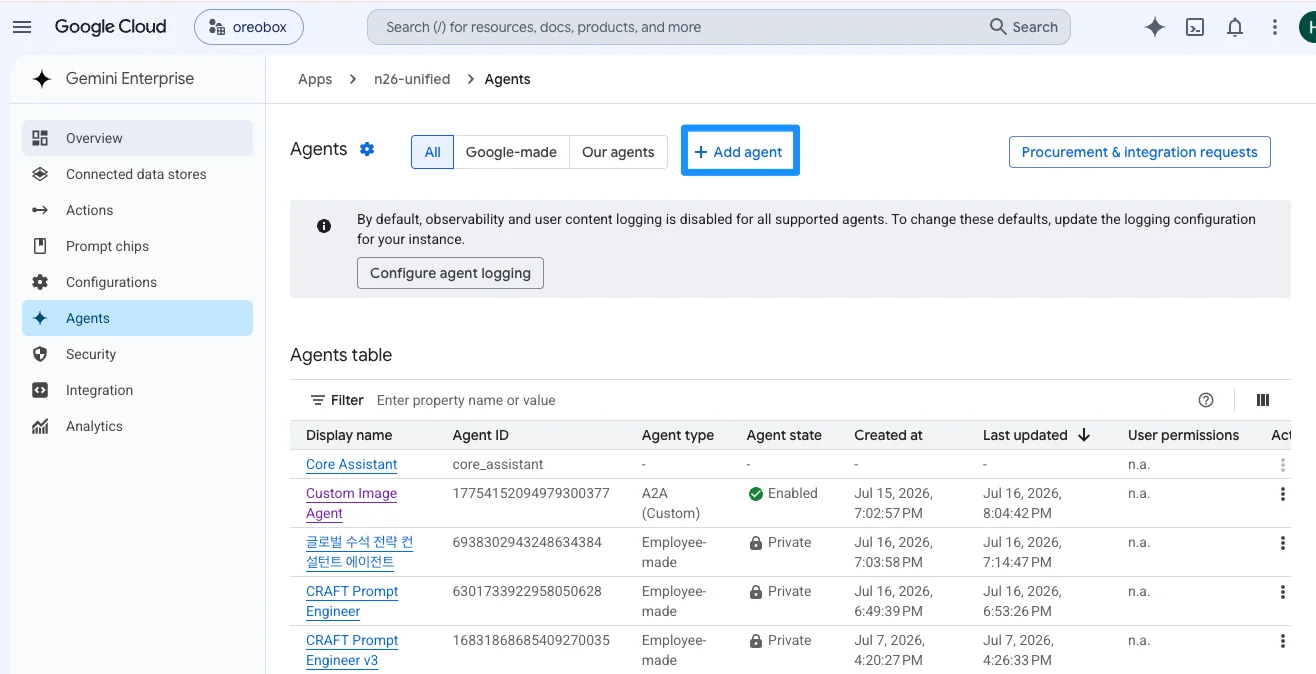
Task: Click the Add agent button
Action: (739, 152)
